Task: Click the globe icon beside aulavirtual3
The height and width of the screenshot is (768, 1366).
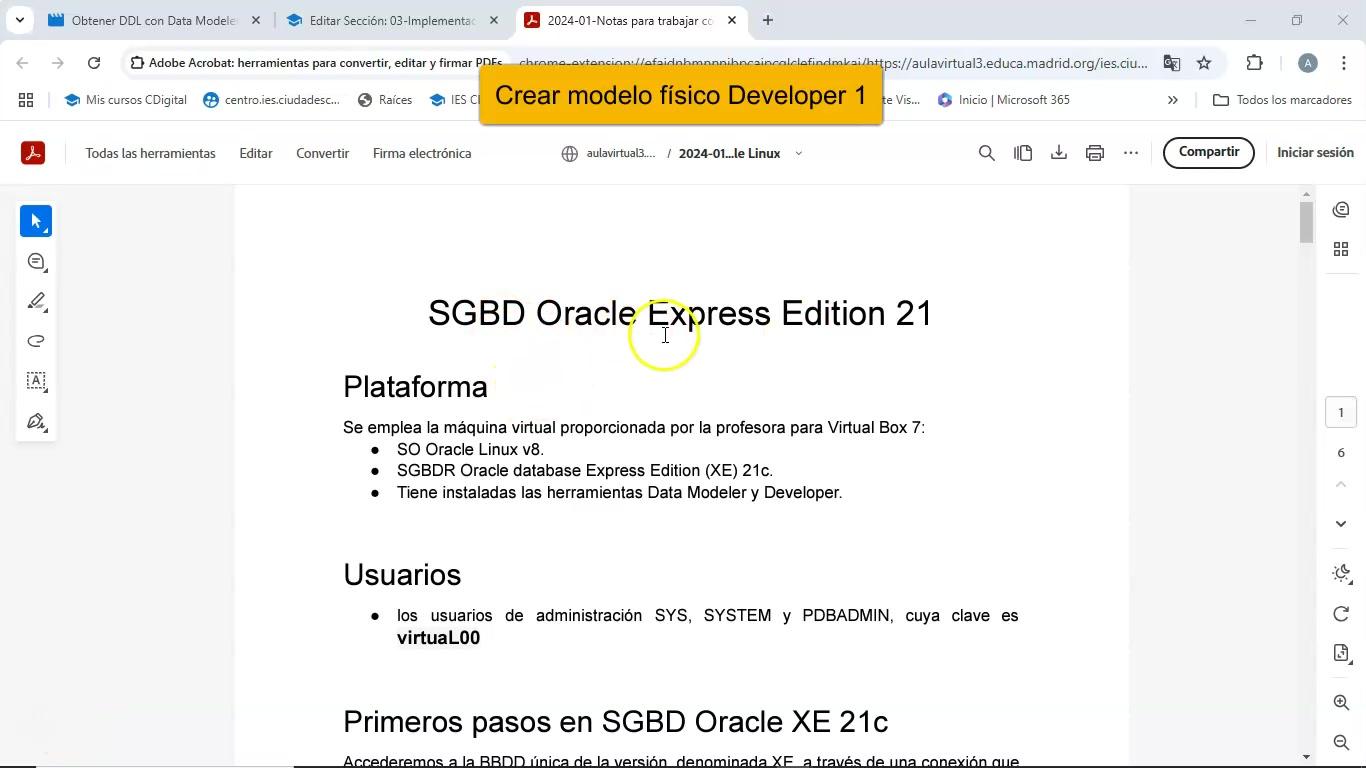Action: coord(570,153)
